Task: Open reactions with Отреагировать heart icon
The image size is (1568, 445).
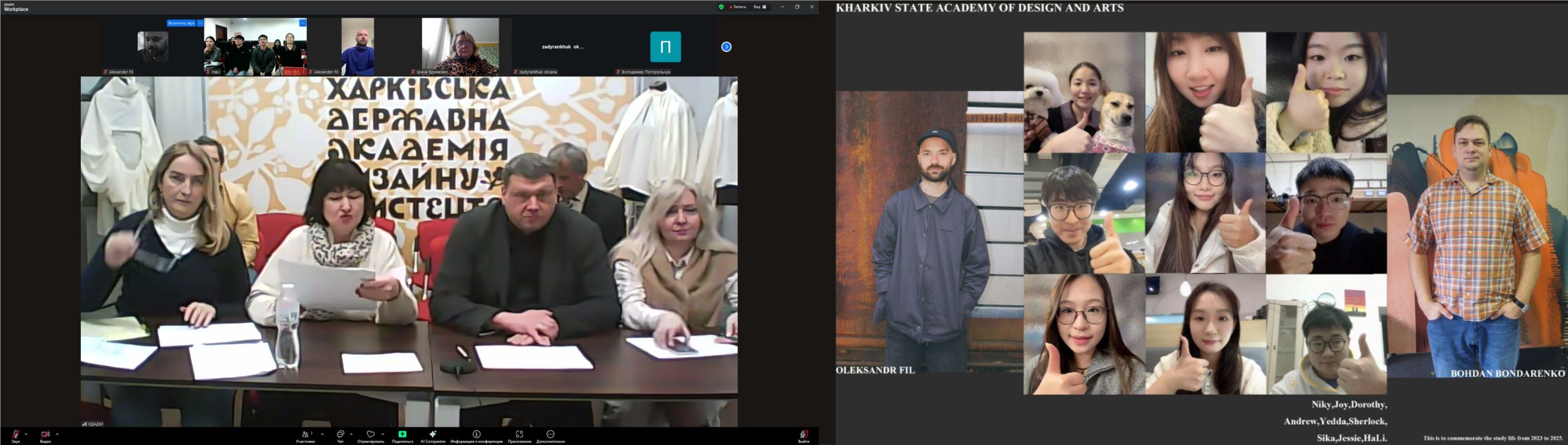Action: click(371, 435)
